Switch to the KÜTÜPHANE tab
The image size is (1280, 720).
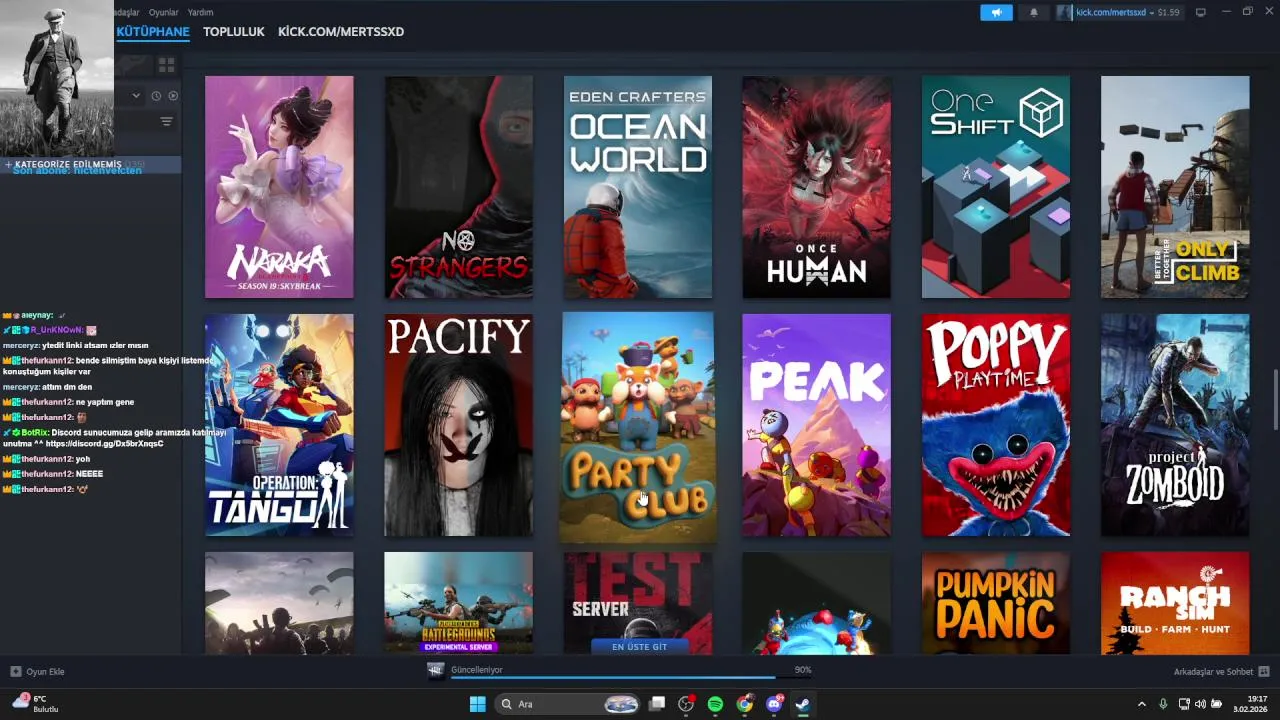coord(153,32)
